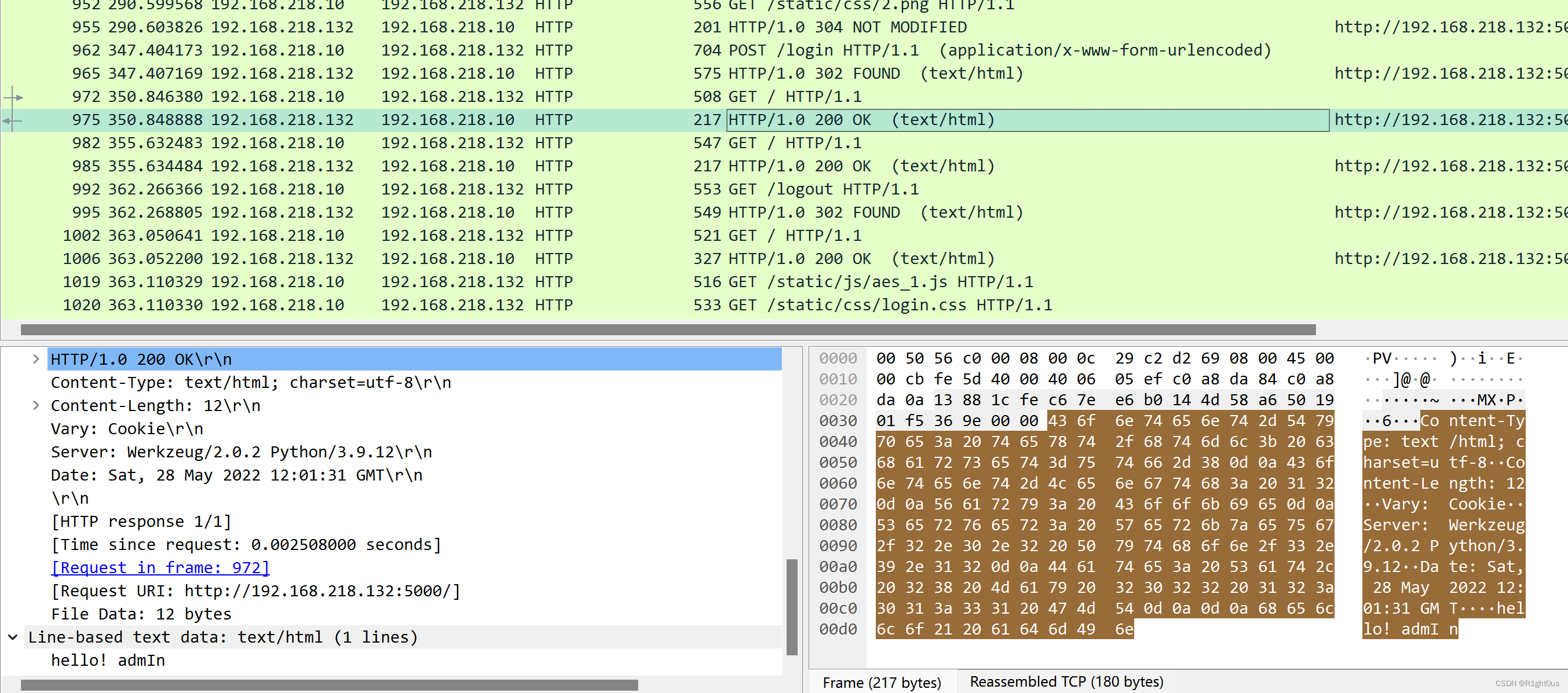Select packet 992 GET /logout row
Viewport: 1568px width, 693px height.
click(x=784, y=189)
